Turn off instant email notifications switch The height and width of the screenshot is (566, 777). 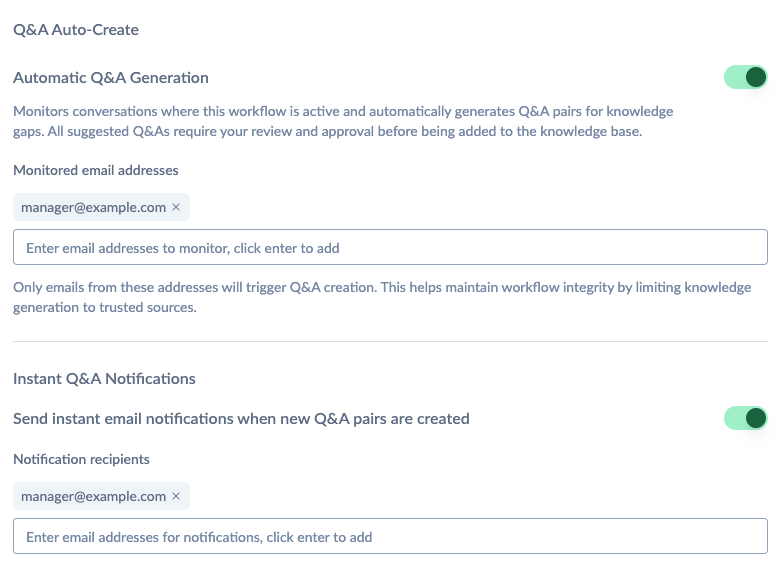coord(745,418)
